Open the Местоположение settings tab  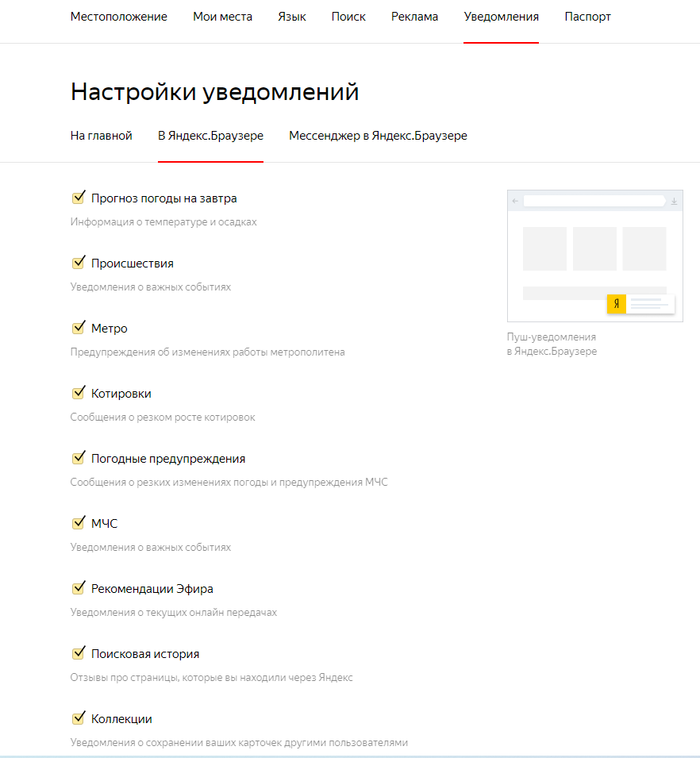click(119, 17)
